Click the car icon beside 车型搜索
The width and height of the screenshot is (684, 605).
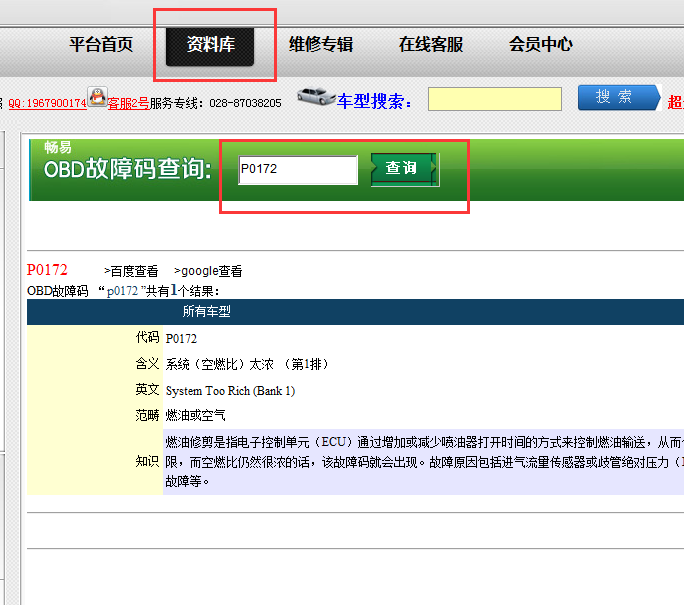(316, 96)
